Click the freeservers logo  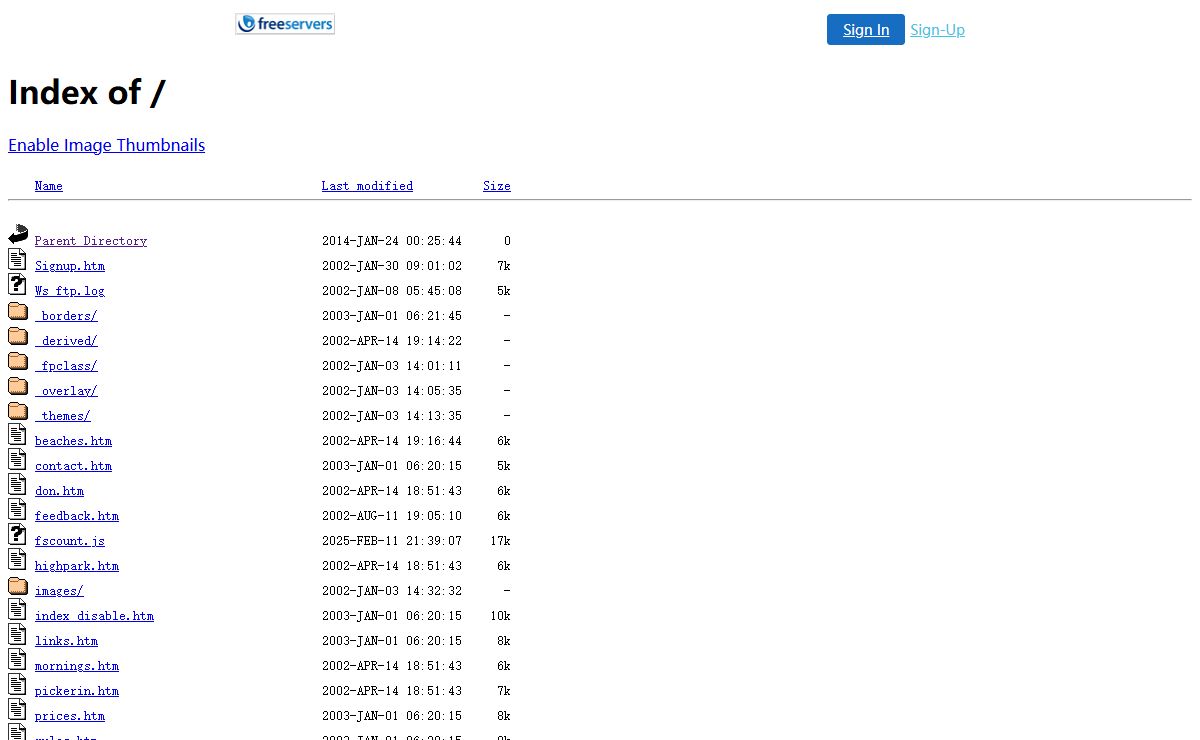click(285, 24)
